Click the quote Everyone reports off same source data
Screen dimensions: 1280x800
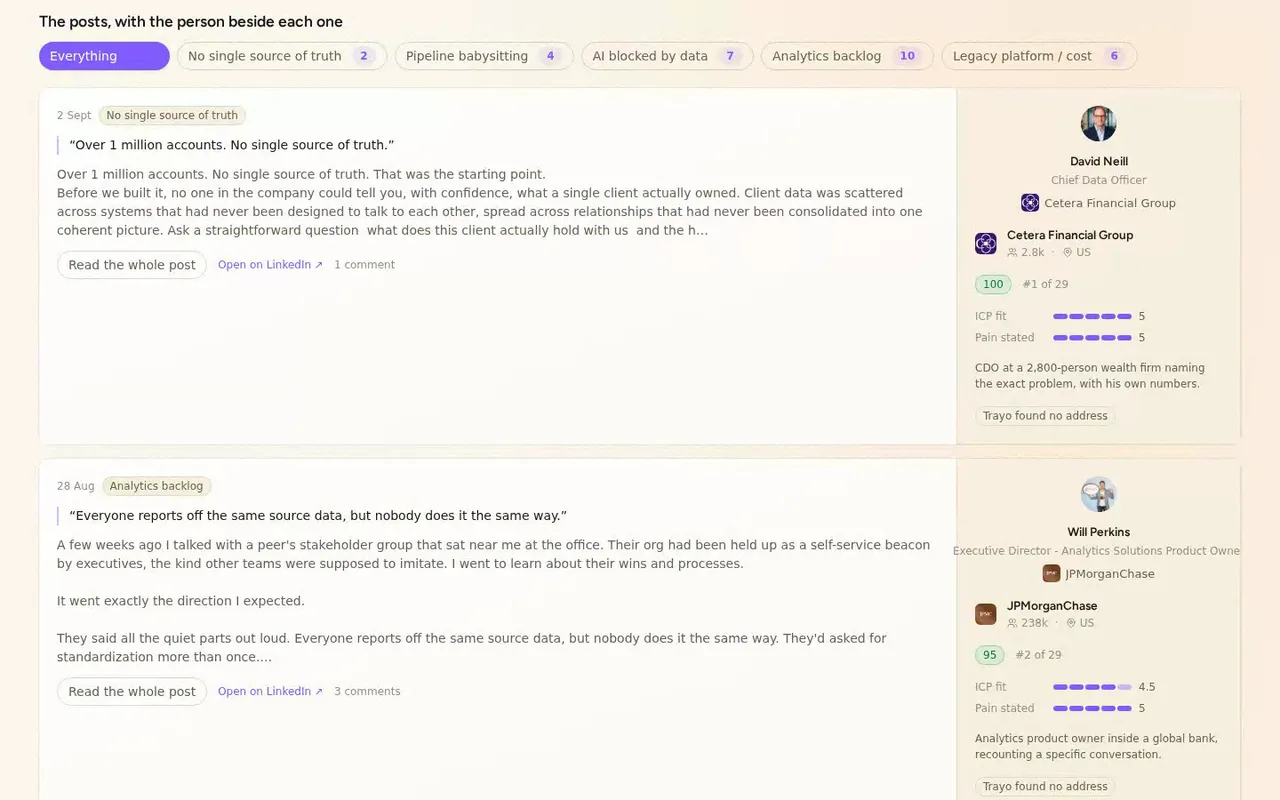(x=318, y=516)
